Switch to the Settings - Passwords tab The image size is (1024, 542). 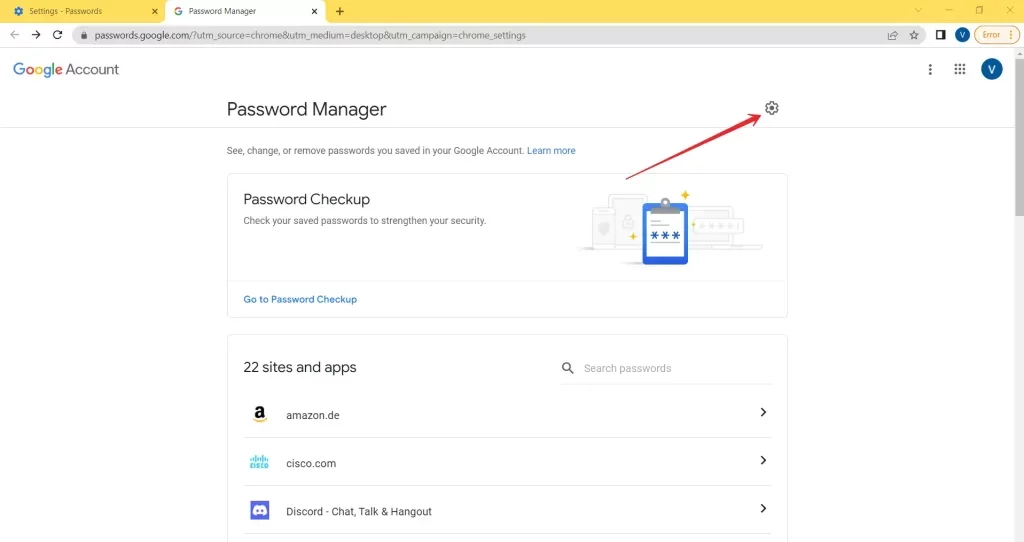[x=83, y=11]
